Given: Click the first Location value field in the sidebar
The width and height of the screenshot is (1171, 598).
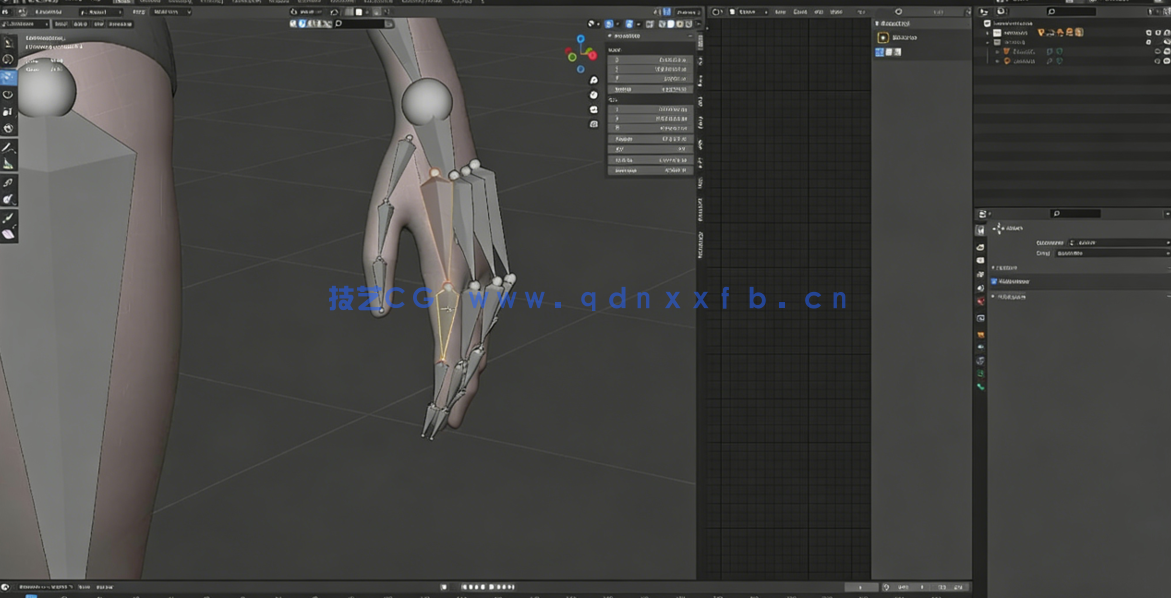Looking at the screenshot, I should tap(651, 59).
